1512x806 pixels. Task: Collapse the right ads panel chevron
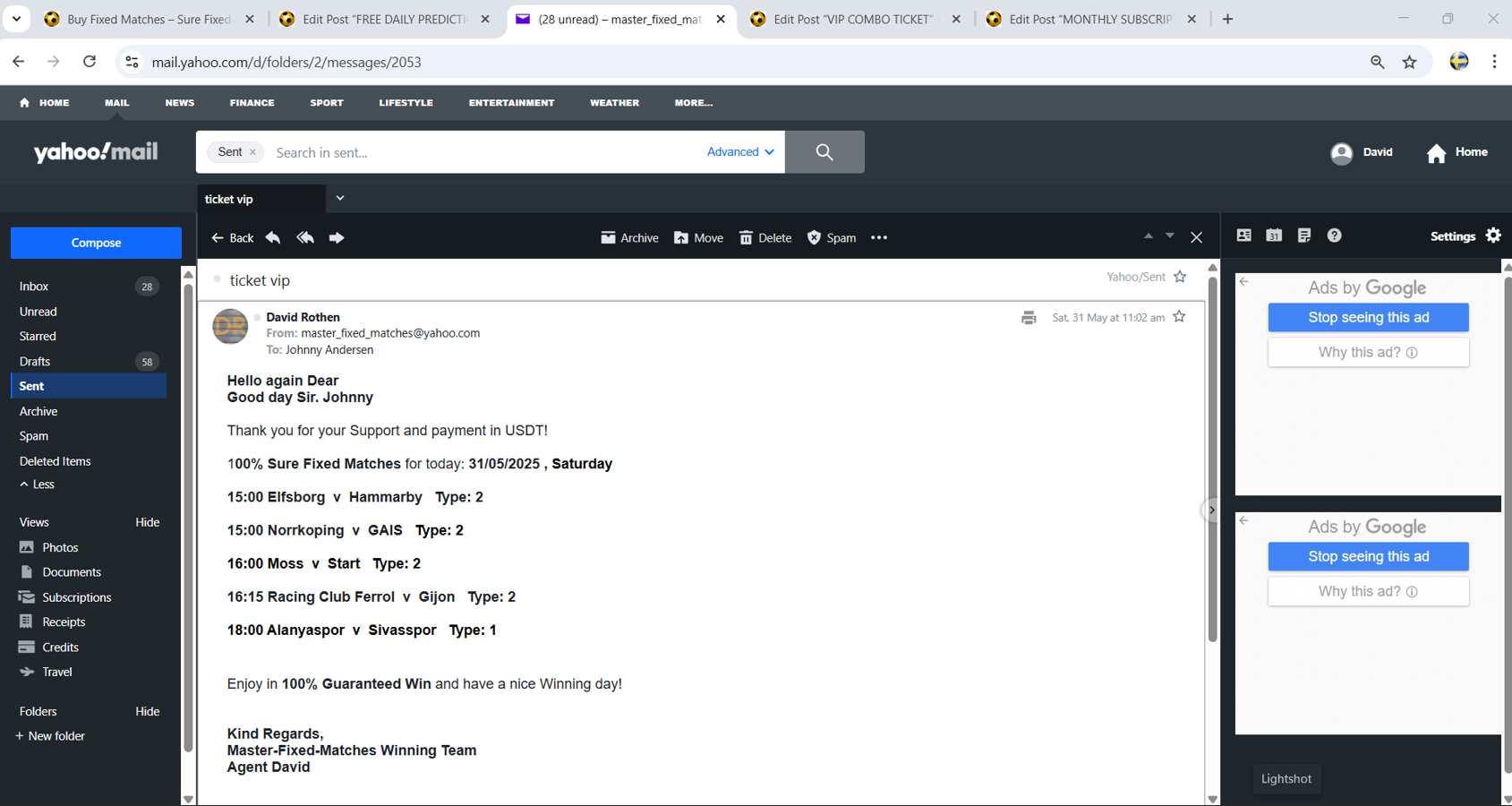1211,510
